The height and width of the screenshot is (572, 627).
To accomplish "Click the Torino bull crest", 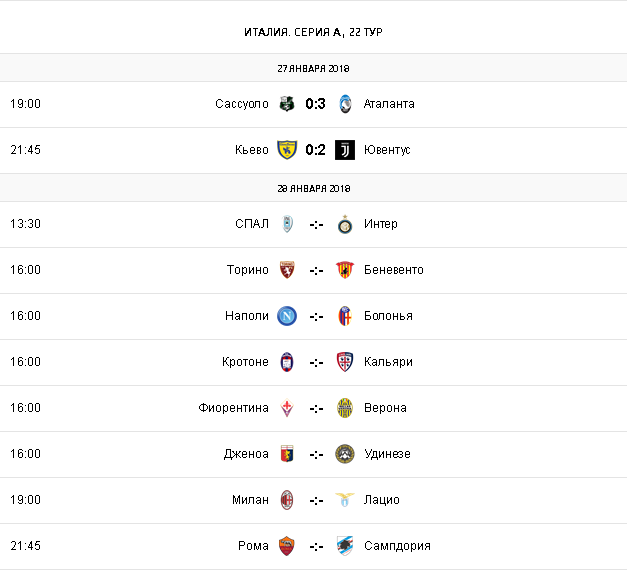I will (287, 270).
